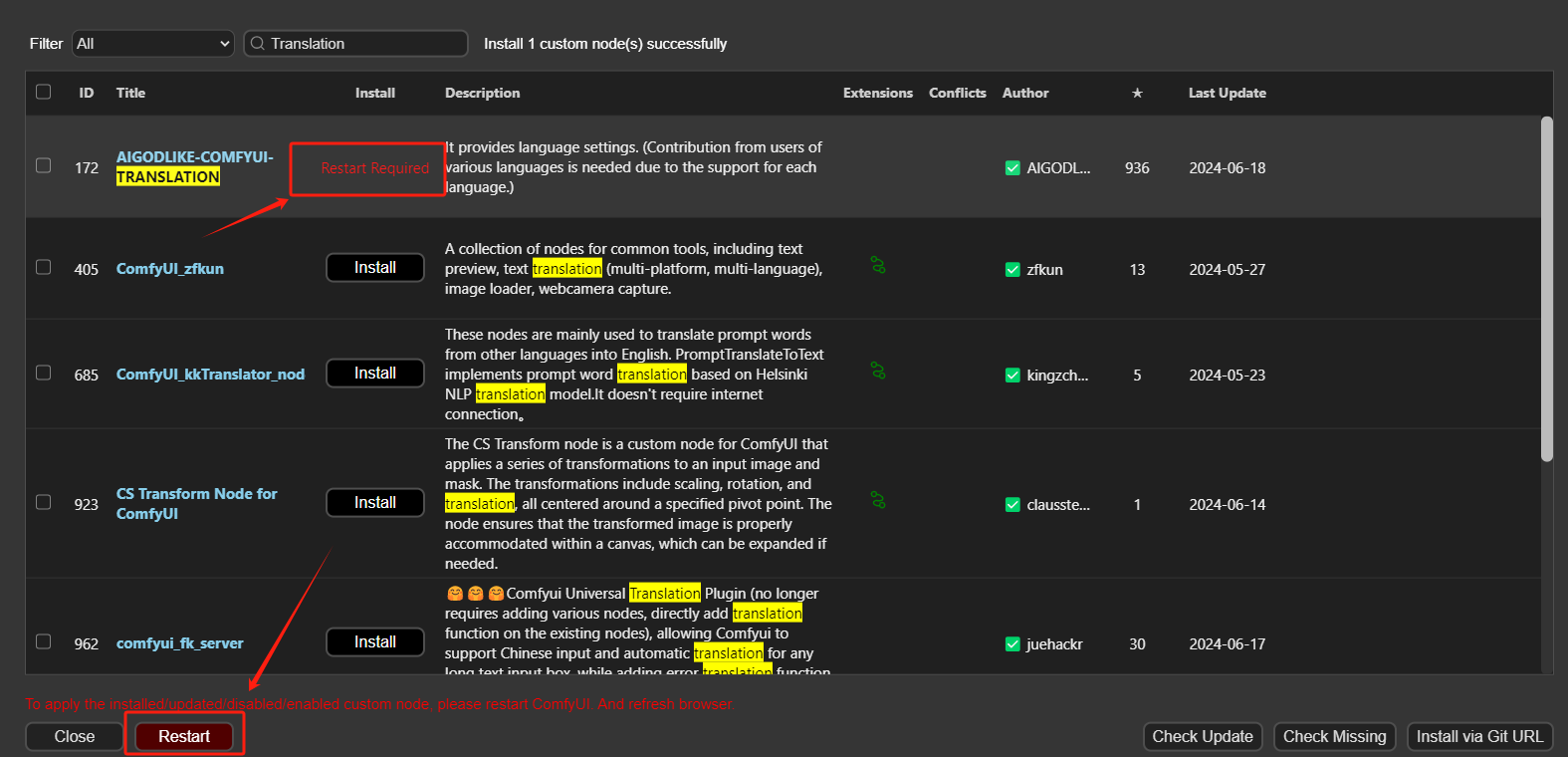The width and height of the screenshot is (1568, 757).
Task: Click Check Update button
Action: point(1203,736)
